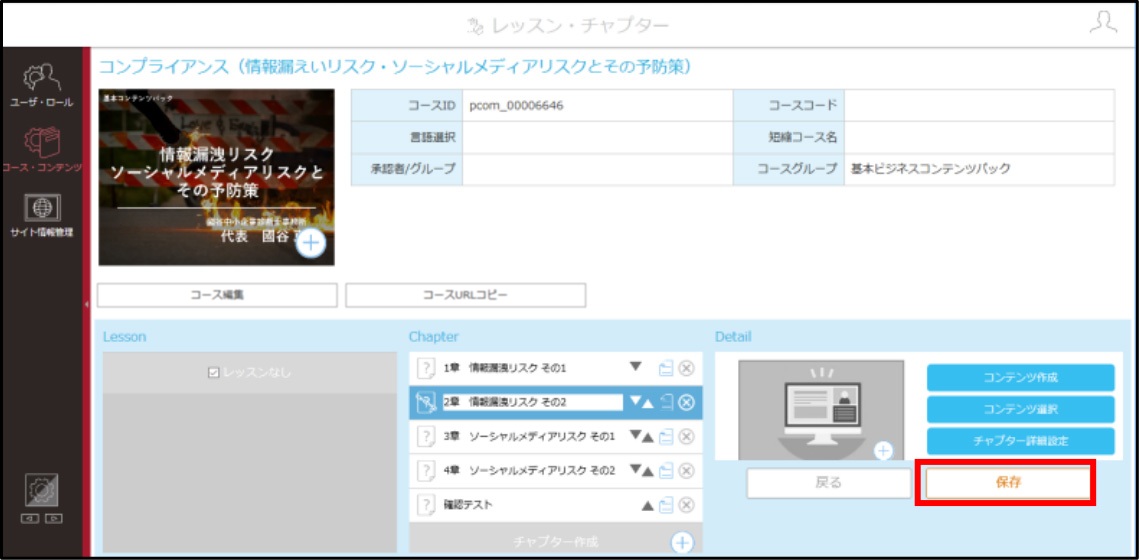Copy the 2章 chapter via copy icon
The image size is (1139, 560).
(665, 402)
